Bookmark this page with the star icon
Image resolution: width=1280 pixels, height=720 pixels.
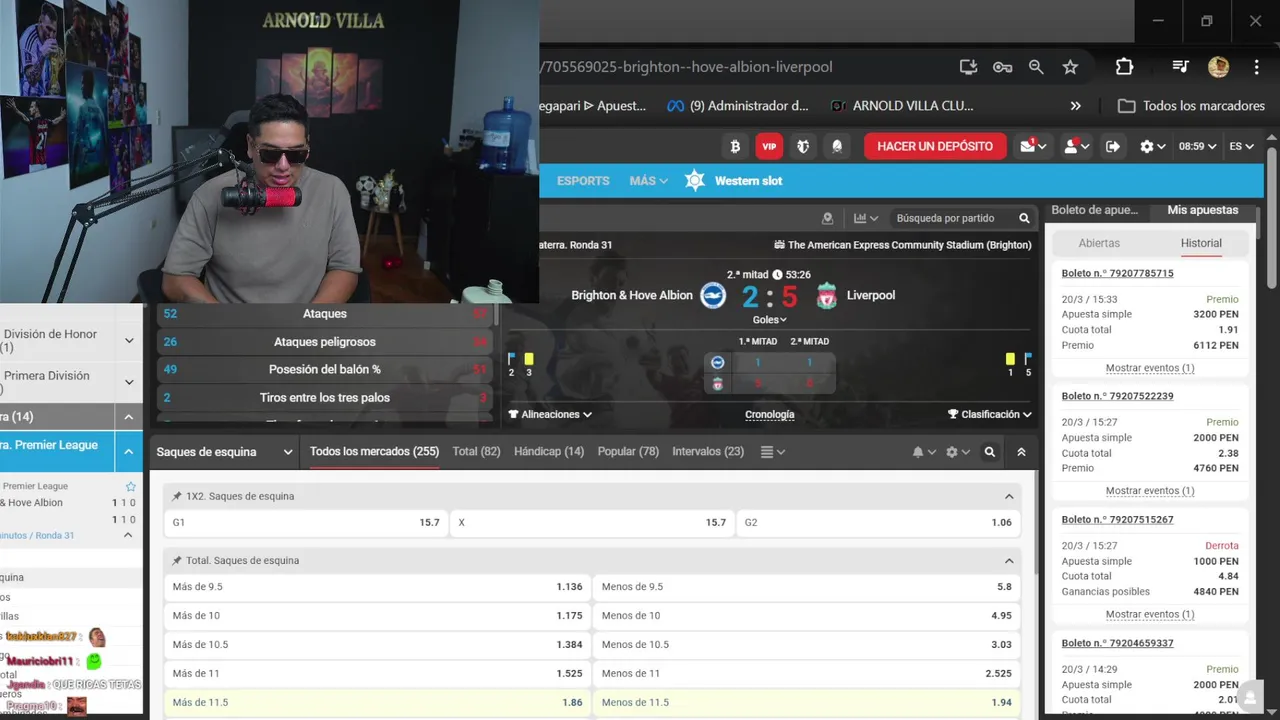[1070, 67]
